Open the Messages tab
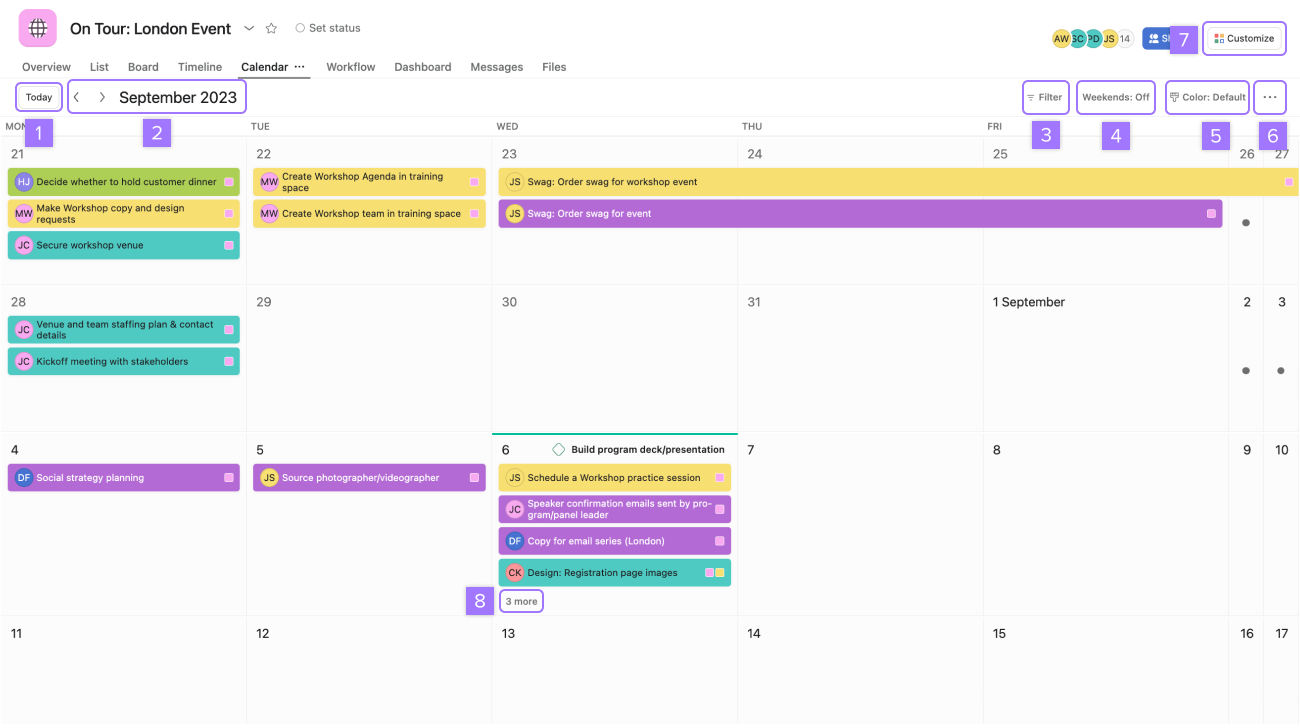Viewport: 1300px width, 728px height. point(496,67)
